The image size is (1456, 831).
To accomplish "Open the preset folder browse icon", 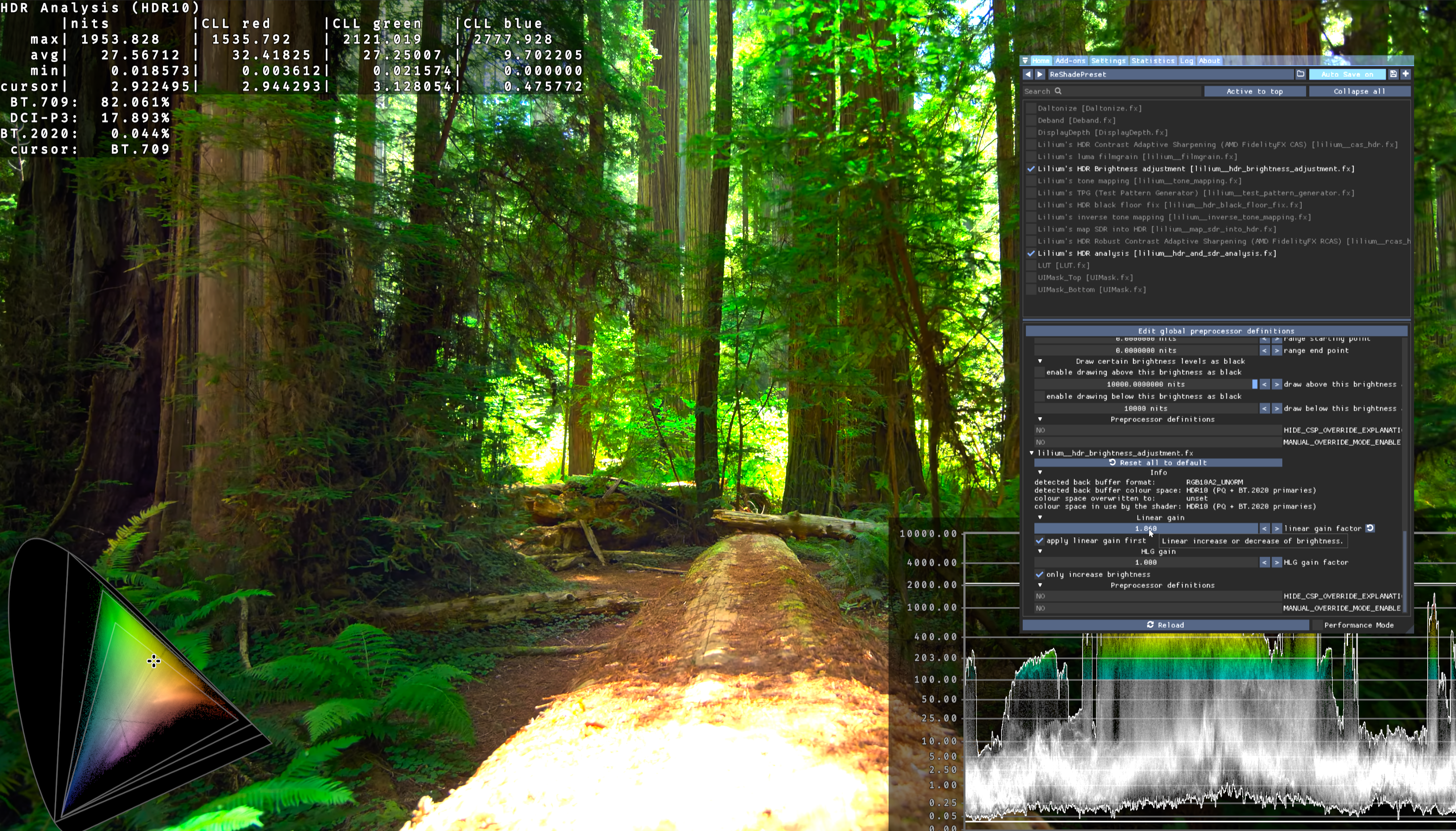I will pos(1300,74).
